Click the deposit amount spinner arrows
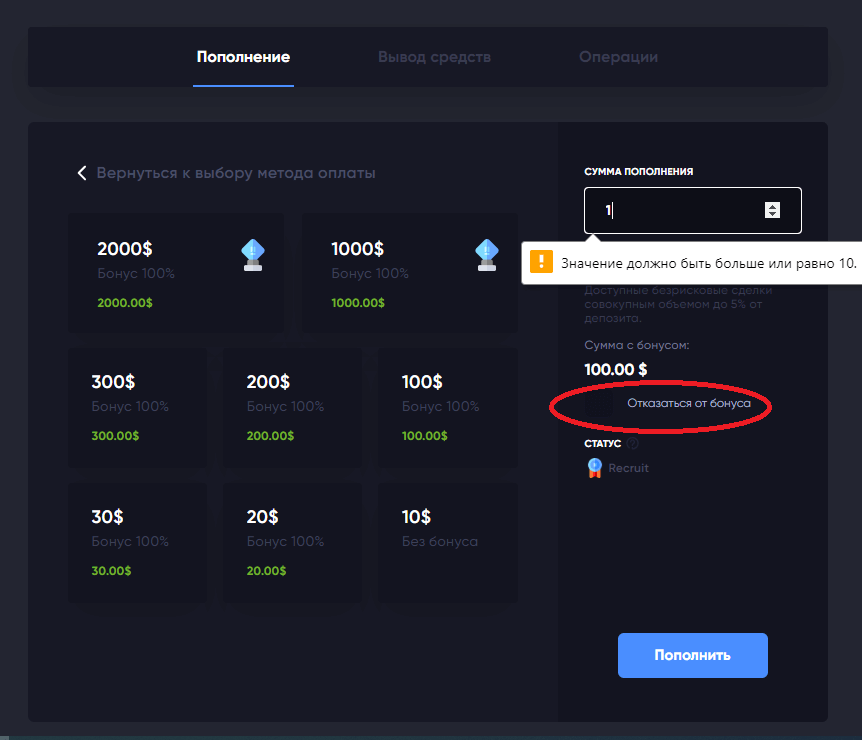The image size is (862, 740). click(772, 210)
